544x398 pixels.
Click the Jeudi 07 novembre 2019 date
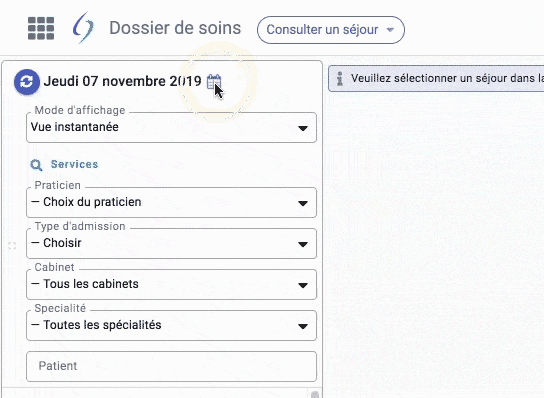tap(122, 82)
